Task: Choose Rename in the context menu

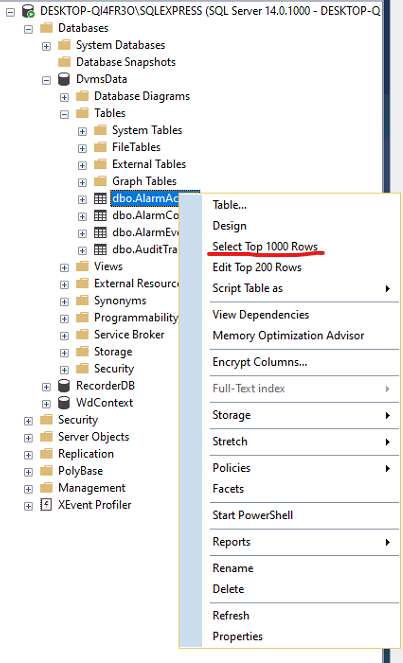Action: 233,568
